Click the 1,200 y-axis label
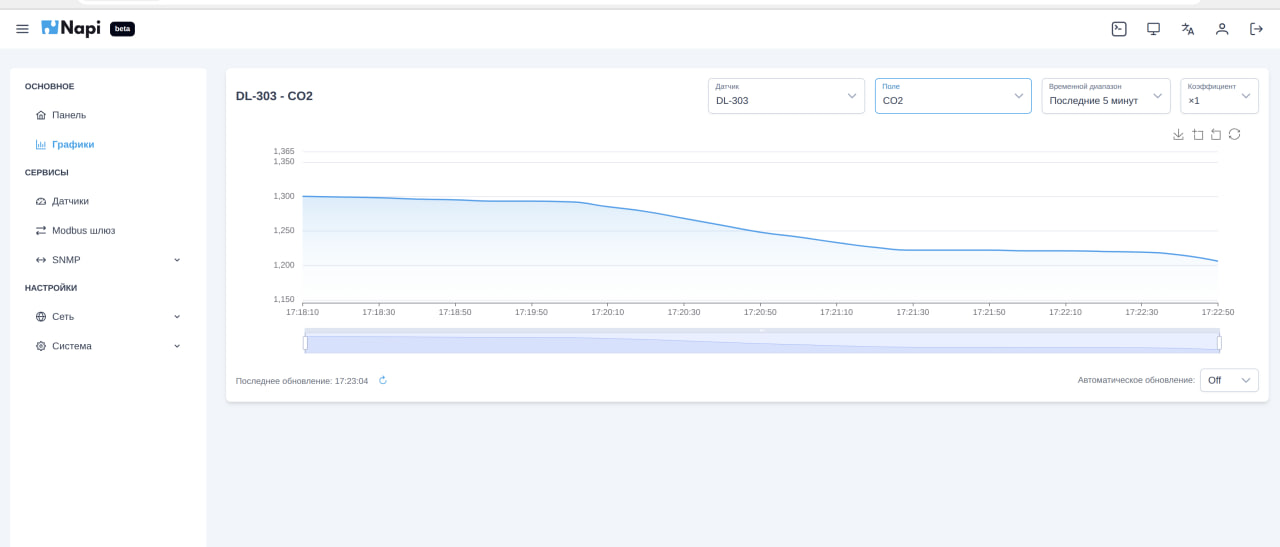Screen dimensions: 1280x547 [284, 265]
